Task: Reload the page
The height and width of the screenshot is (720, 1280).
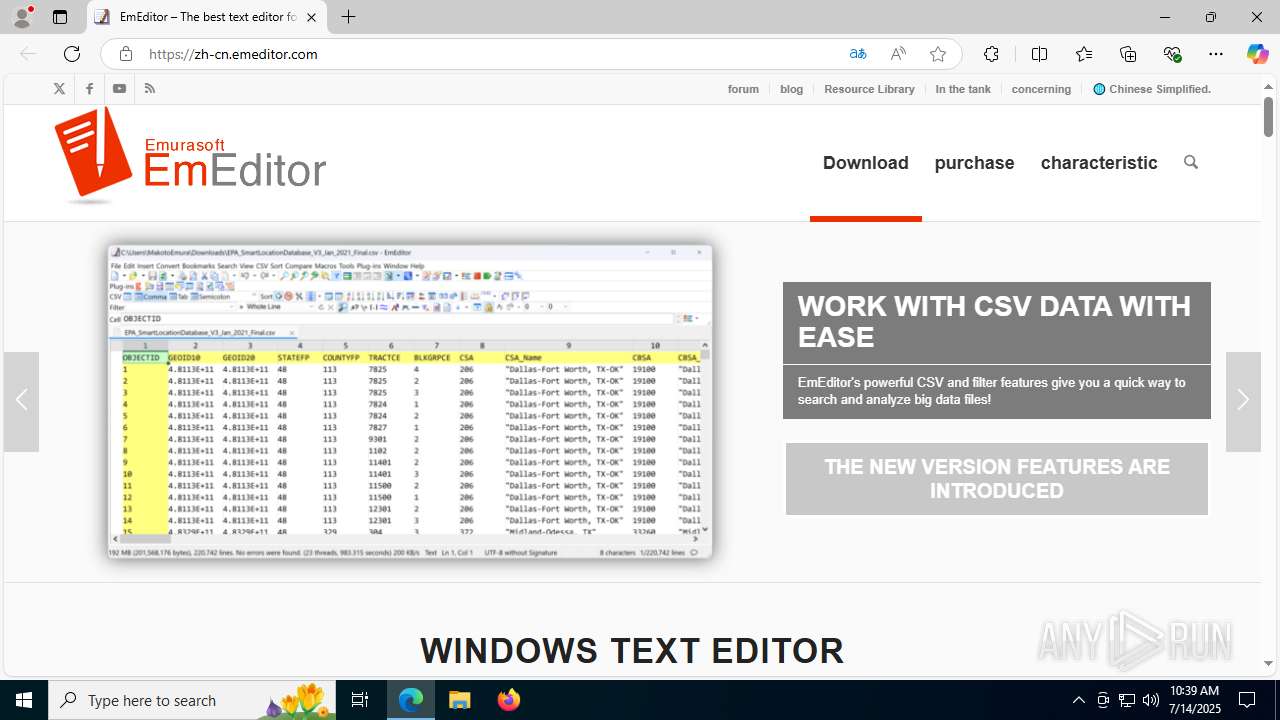Action: click(x=72, y=54)
